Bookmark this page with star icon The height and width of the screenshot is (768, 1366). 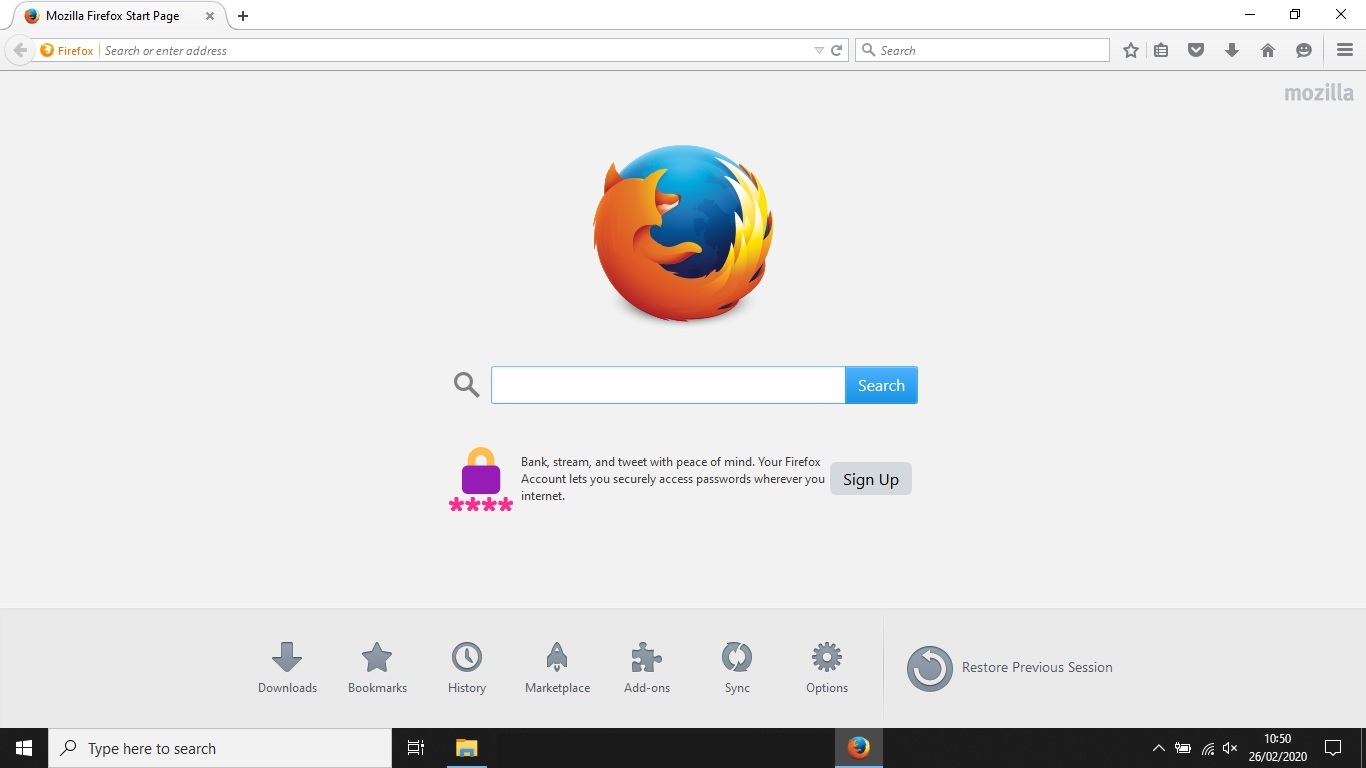tap(1131, 50)
